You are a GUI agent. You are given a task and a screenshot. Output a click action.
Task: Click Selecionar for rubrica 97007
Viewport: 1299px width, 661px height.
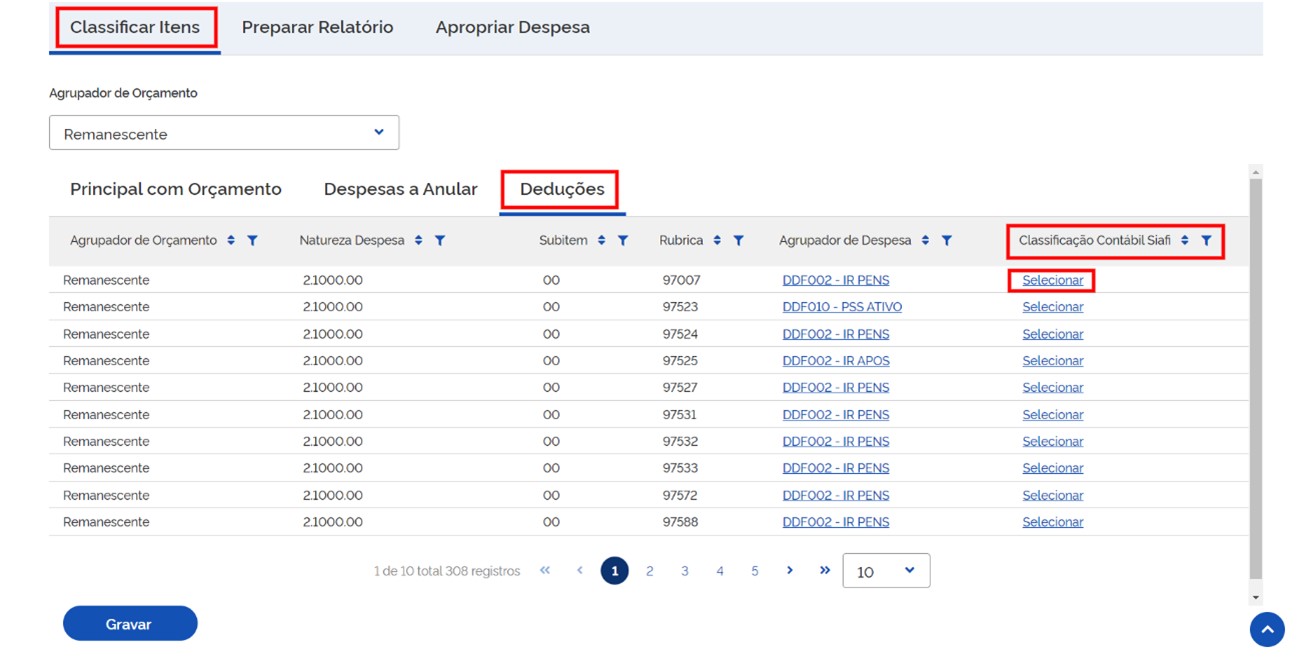tap(1052, 281)
